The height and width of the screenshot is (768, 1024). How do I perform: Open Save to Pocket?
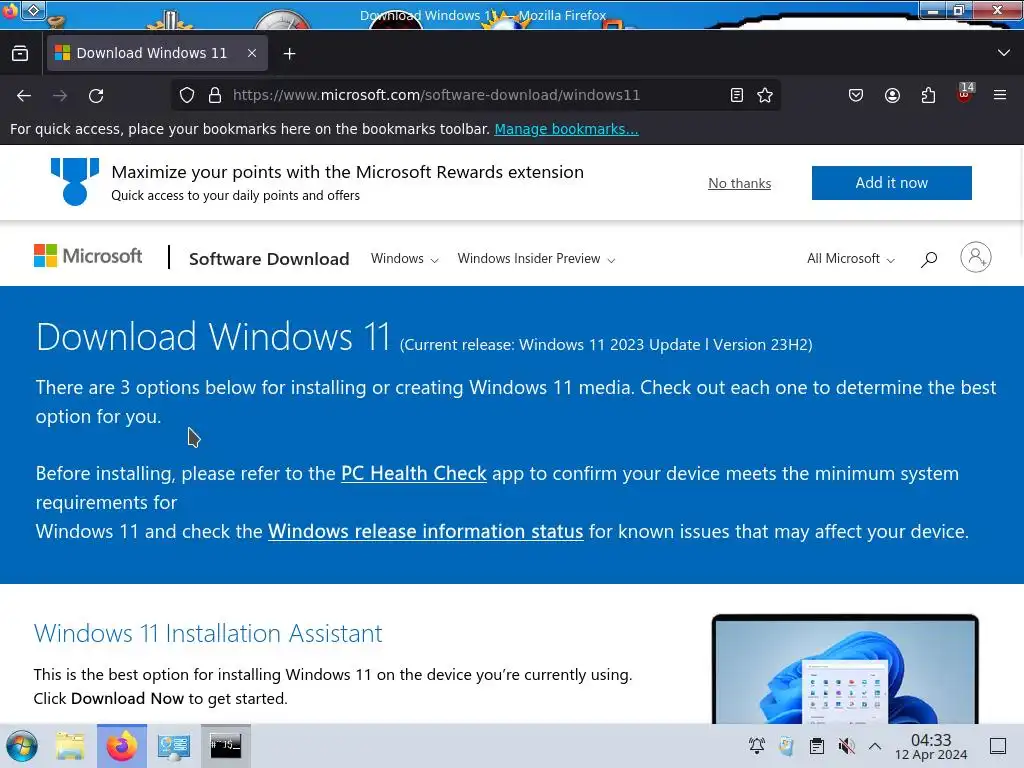click(x=856, y=96)
